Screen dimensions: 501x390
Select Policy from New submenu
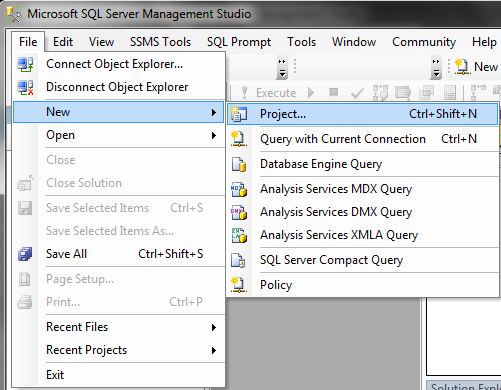[x=363, y=285]
